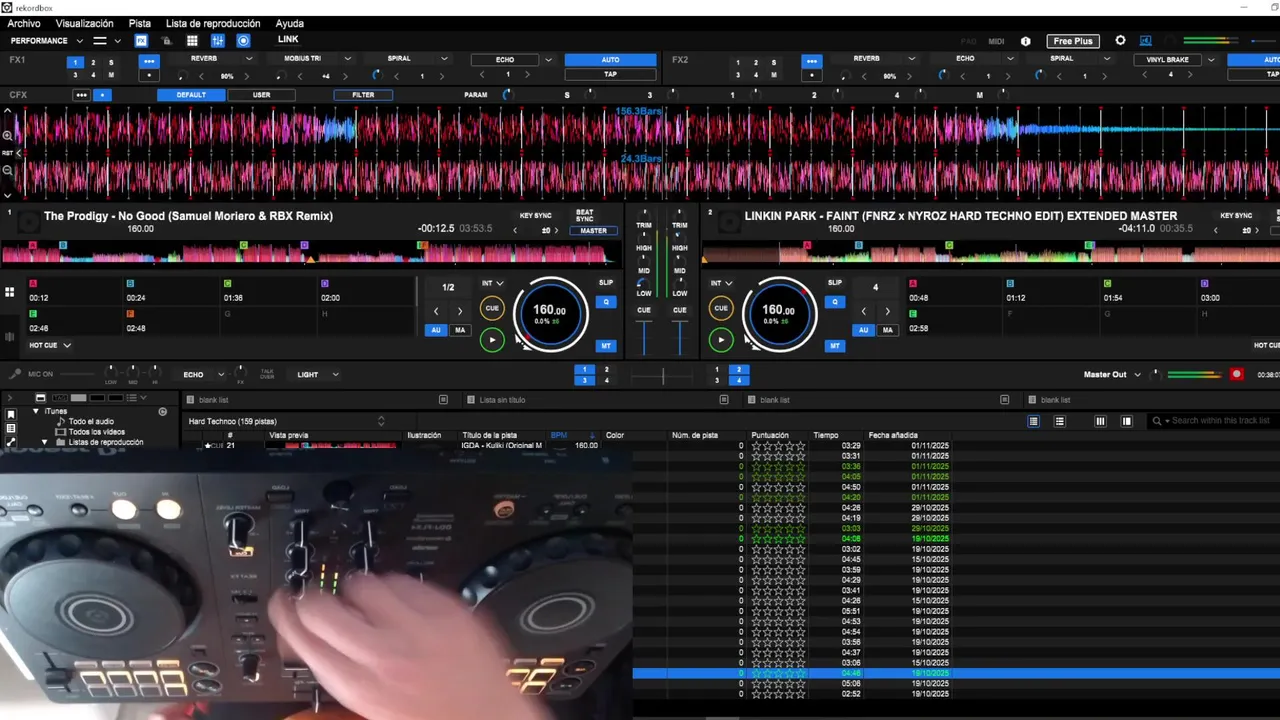Image resolution: width=1280 pixels, height=720 pixels.
Task: Click deck 1 CUE button
Action: click(492, 309)
